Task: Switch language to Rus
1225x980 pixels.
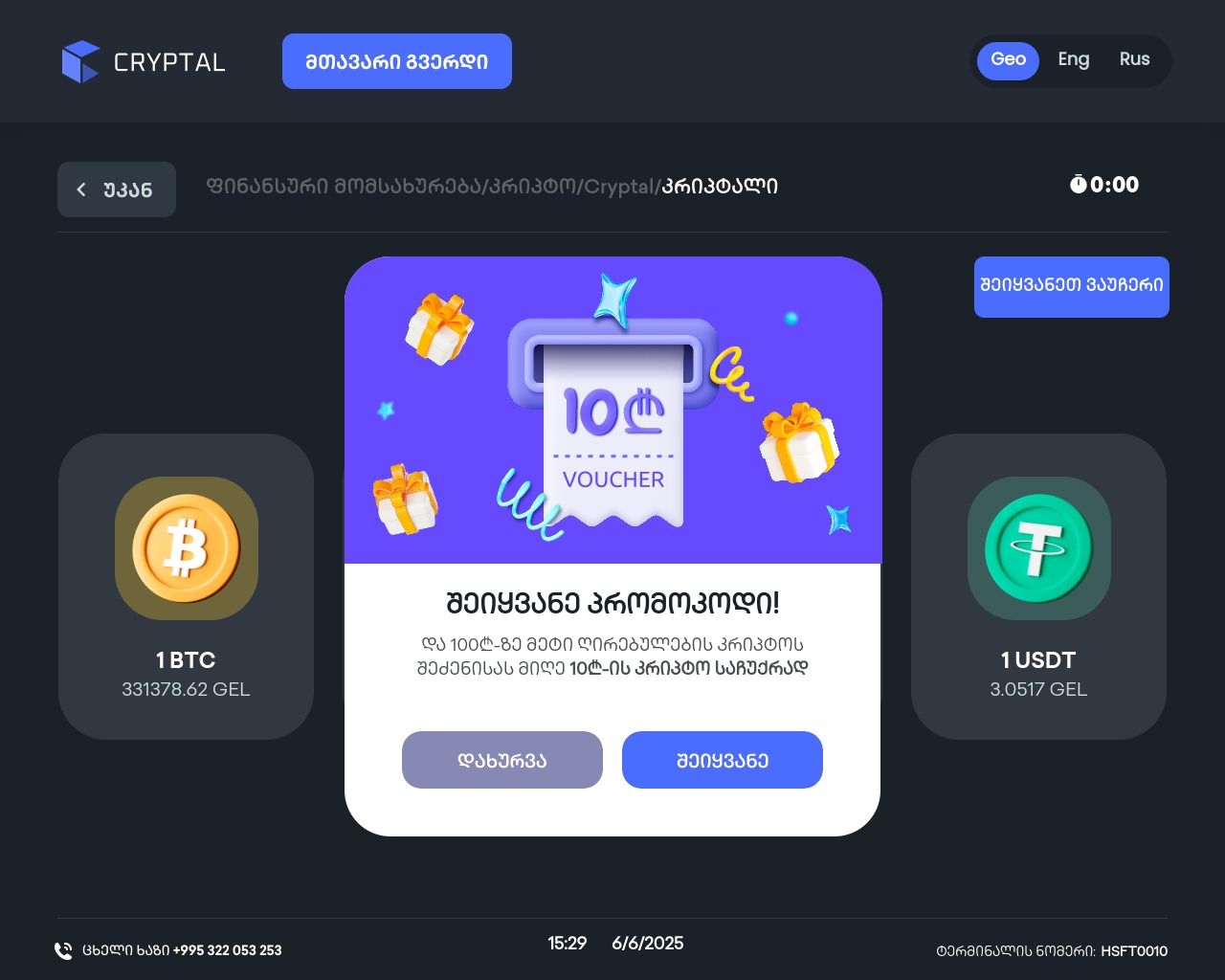Action: pos(1134,60)
